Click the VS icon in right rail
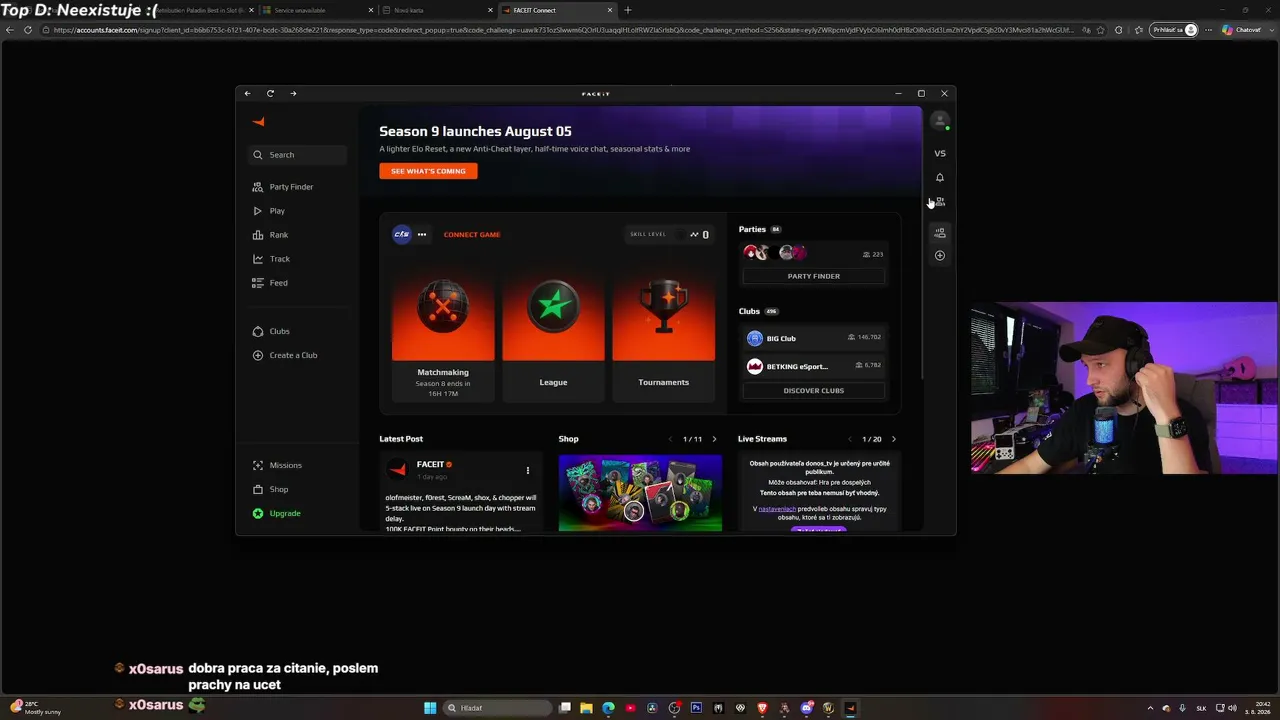The width and height of the screenshot is (1280, 720). tap(940, 154)
